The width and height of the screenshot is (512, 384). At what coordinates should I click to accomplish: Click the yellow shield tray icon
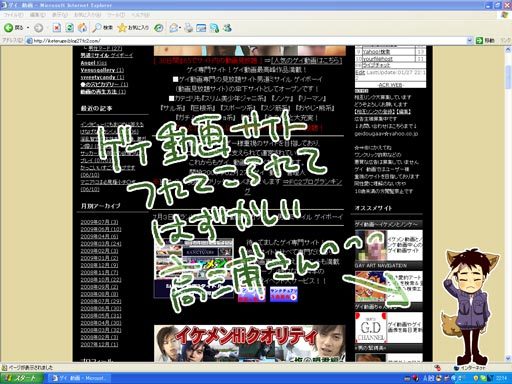click(x=476, y=378)
